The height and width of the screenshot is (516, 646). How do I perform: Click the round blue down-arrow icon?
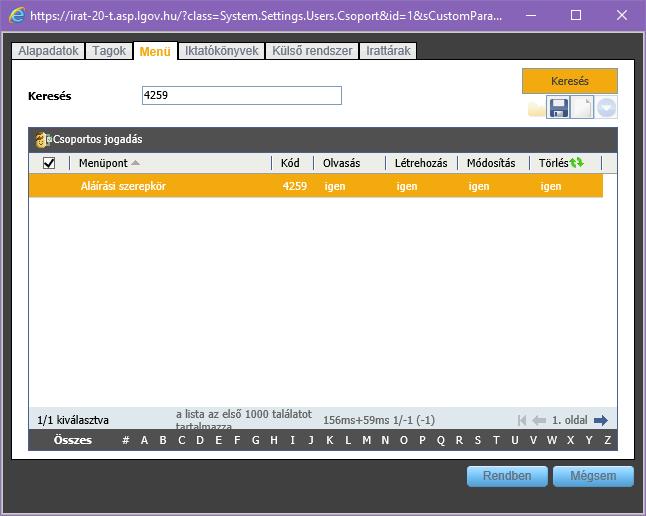pyautogui.click(x=606, y=108)
